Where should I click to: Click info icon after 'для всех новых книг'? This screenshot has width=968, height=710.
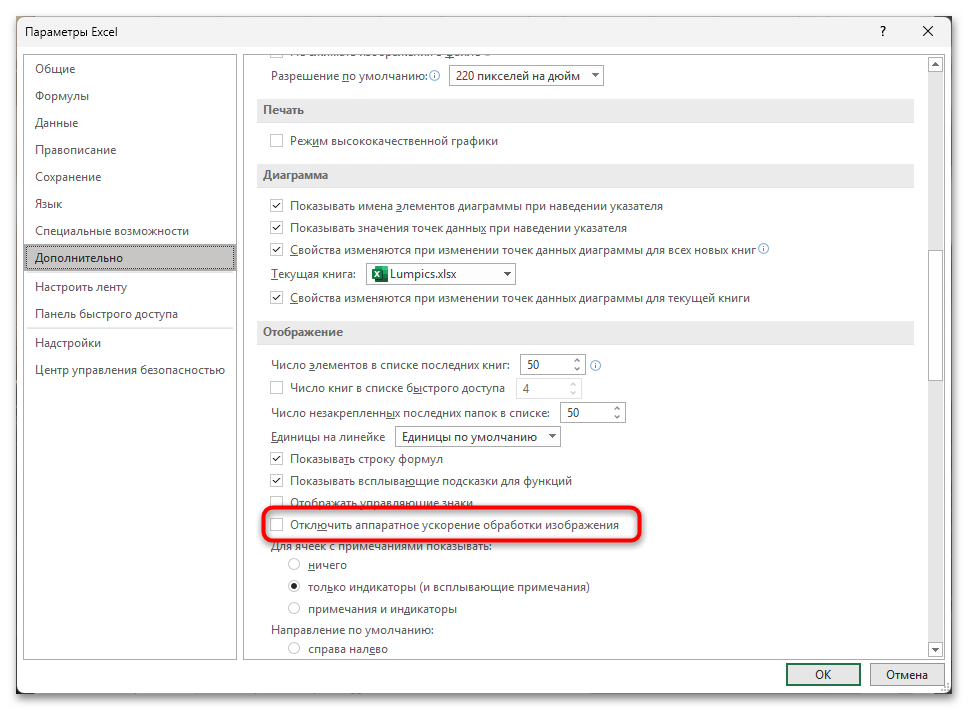click(764, 249)
